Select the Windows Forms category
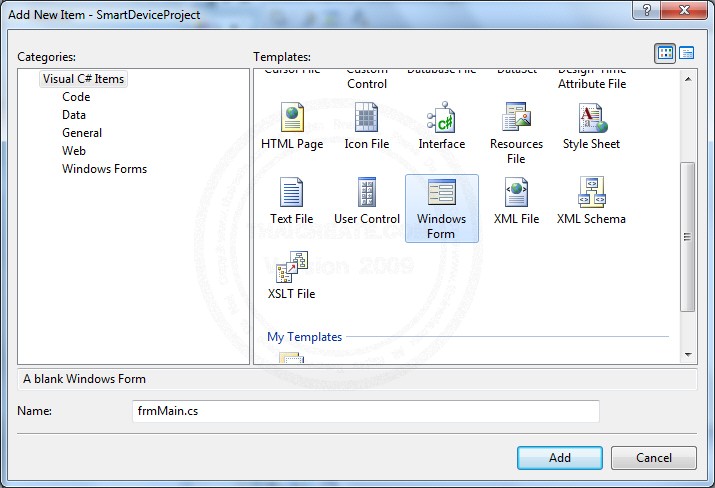 104,169
